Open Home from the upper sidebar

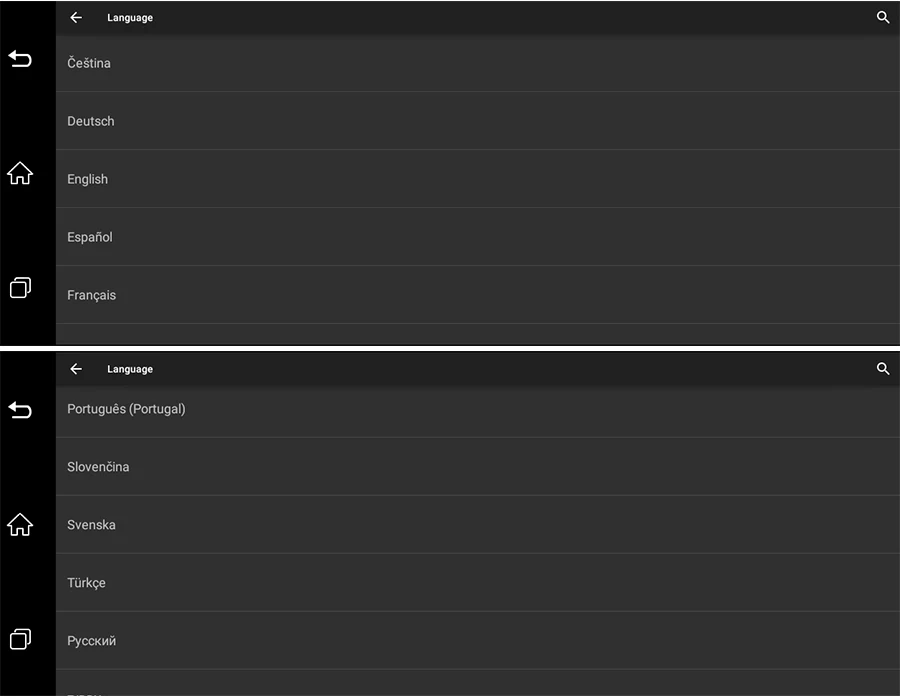[x=20, y=173]
